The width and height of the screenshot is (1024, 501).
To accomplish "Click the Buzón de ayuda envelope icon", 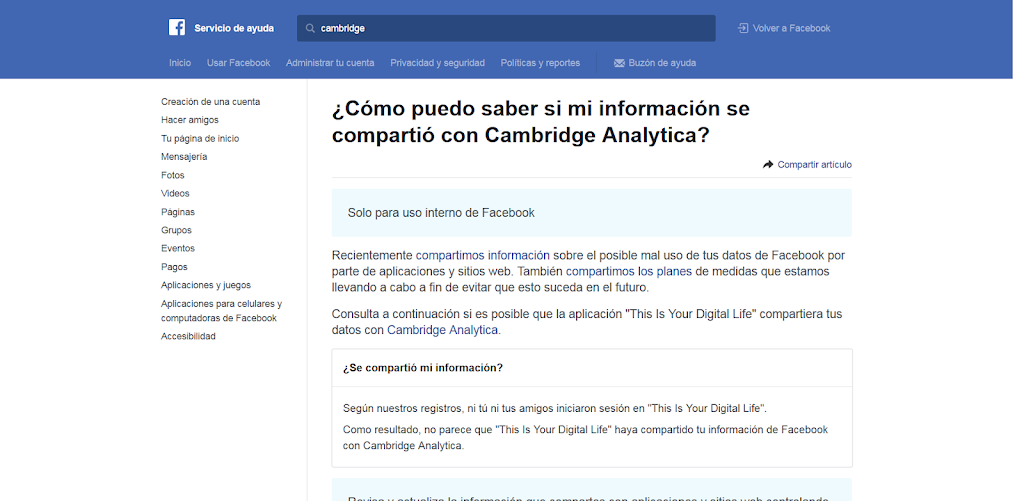I will [x=619, y=63].
